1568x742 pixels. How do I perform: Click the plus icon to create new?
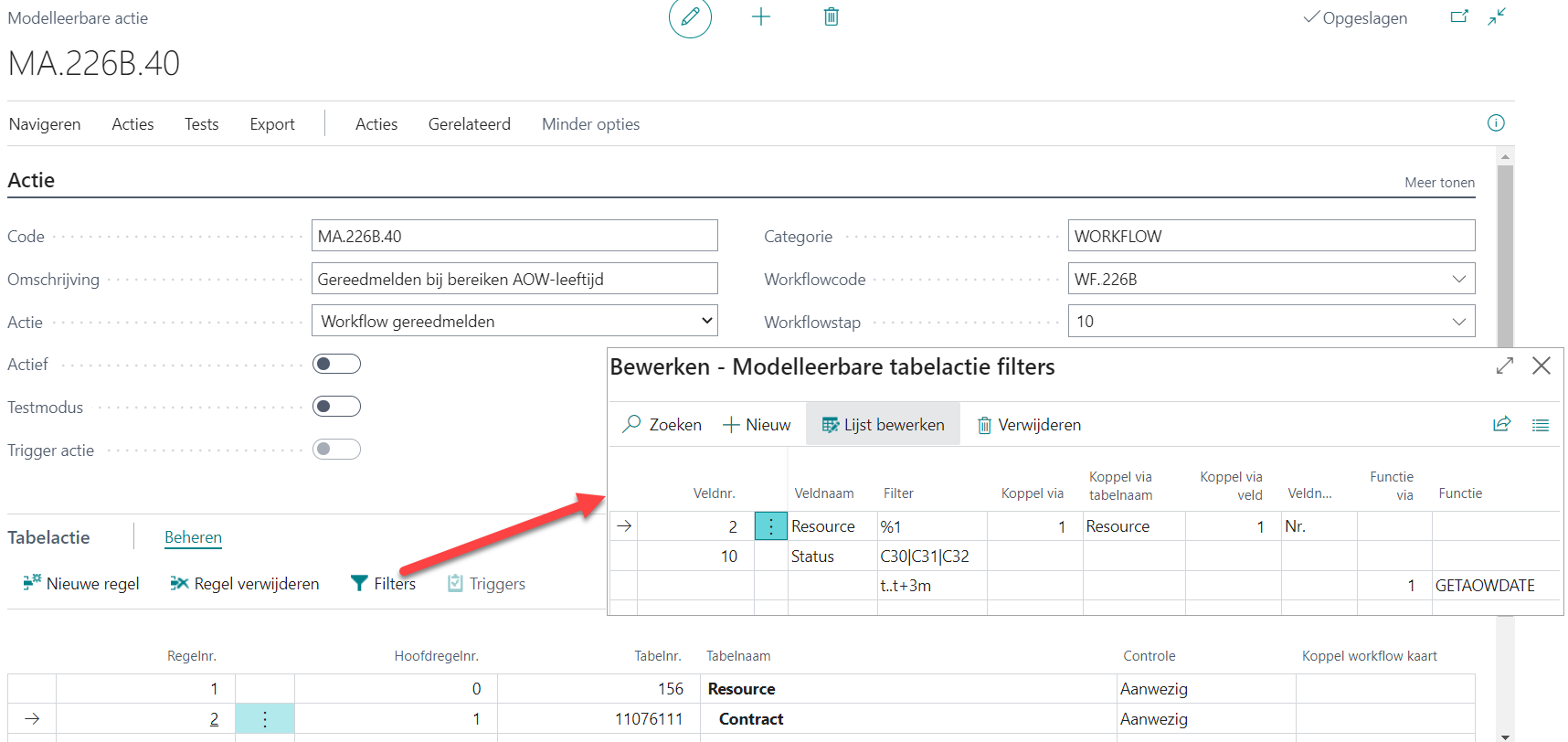point(760,17)
